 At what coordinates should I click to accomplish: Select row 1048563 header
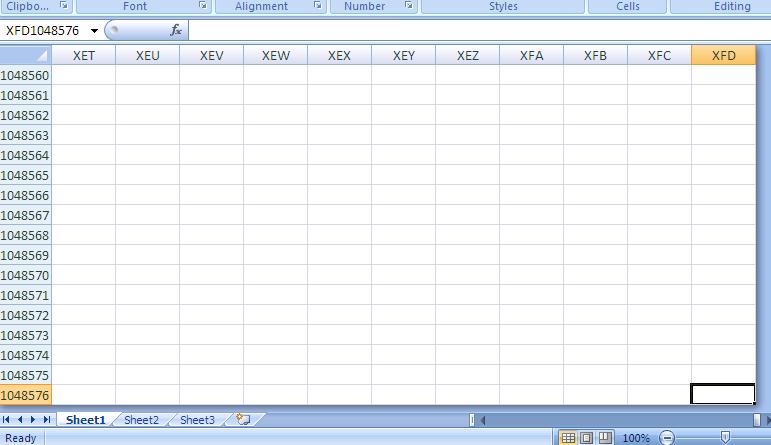(x=26, y=135)
